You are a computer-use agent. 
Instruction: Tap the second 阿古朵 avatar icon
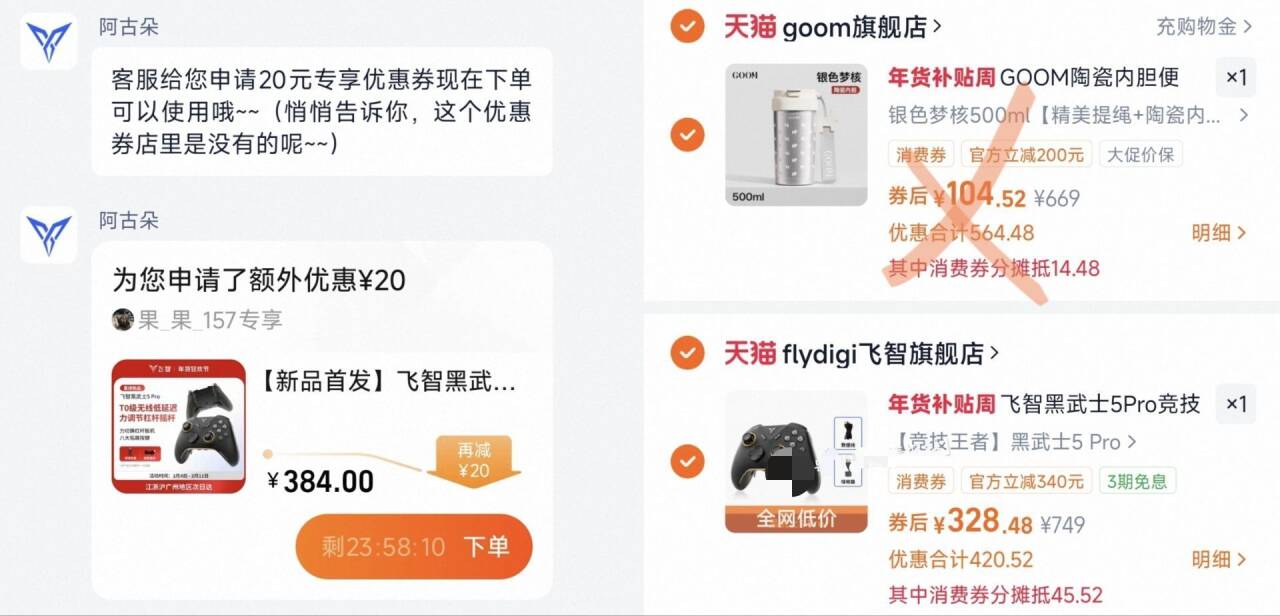pos(48,235)
